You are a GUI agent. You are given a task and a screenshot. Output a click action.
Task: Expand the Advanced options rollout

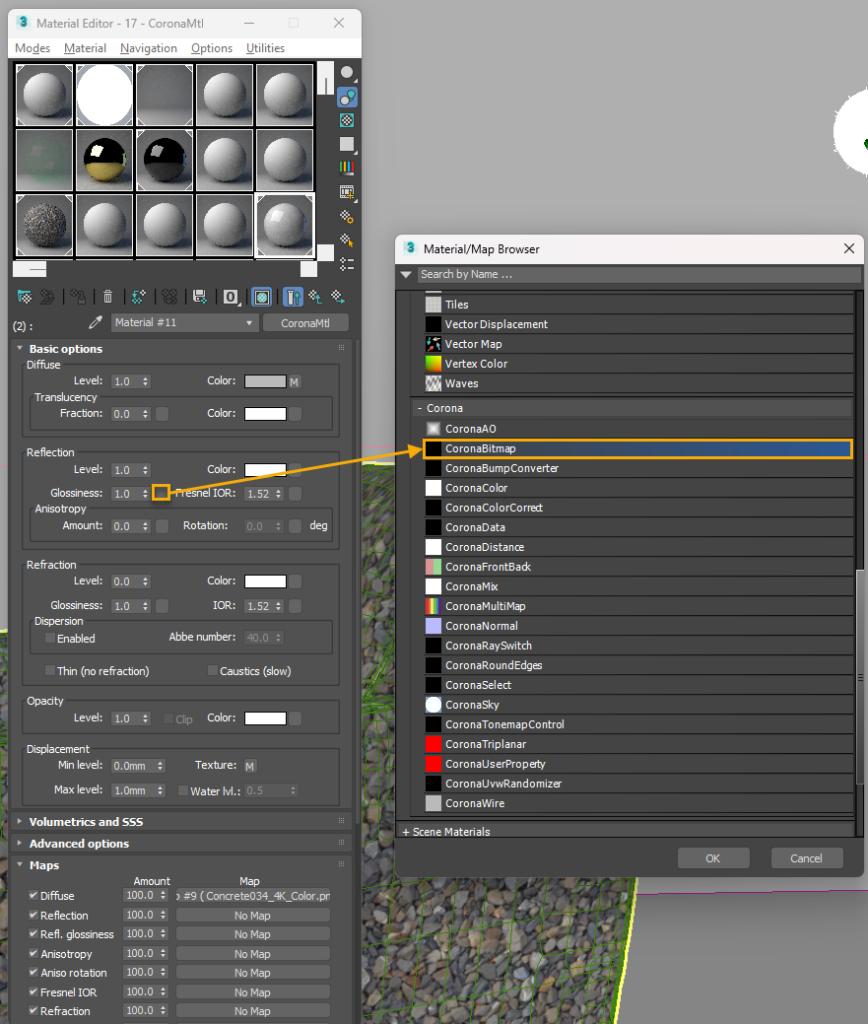[20, 843]
